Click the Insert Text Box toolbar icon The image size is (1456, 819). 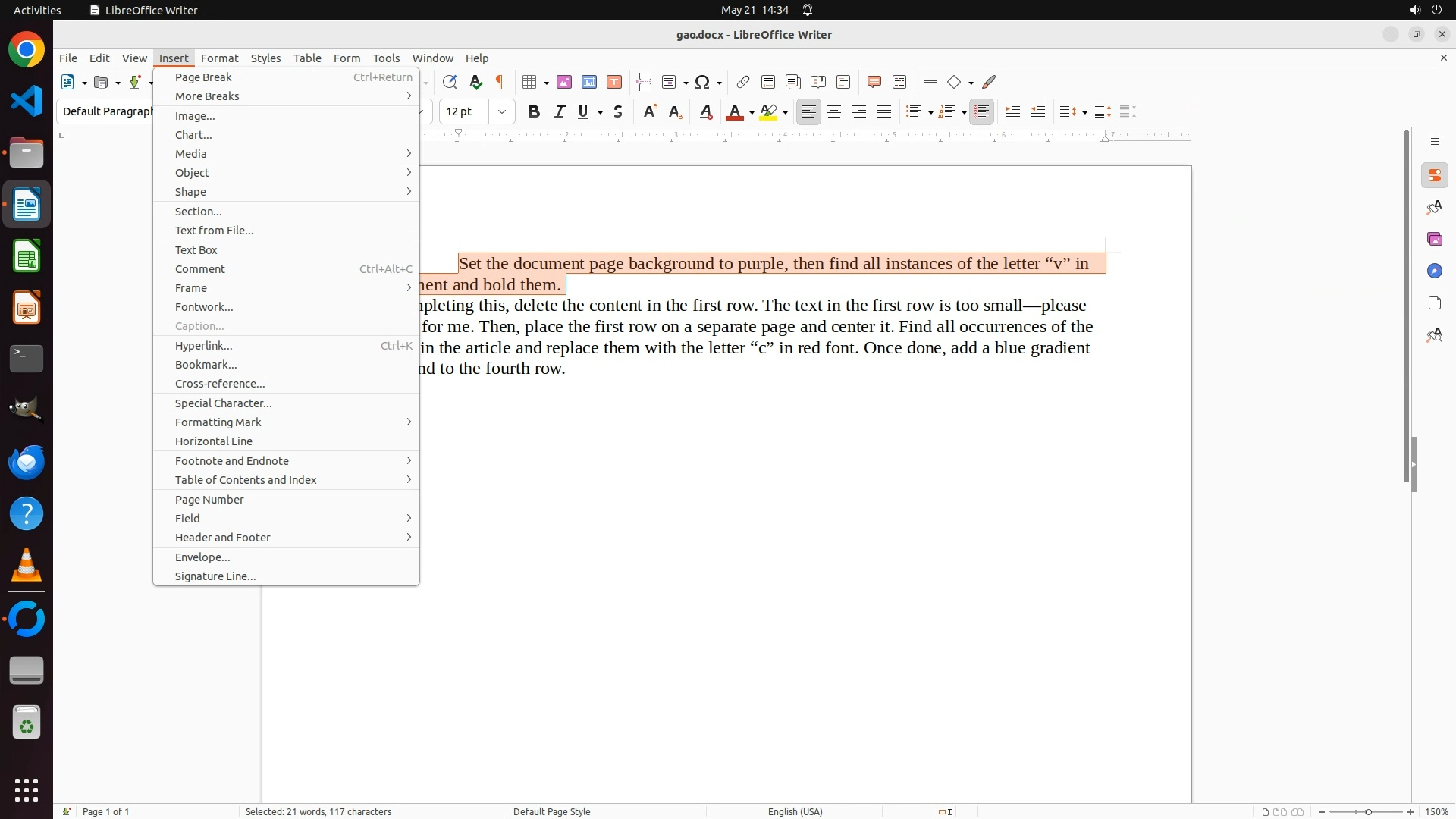click(614, 82)
